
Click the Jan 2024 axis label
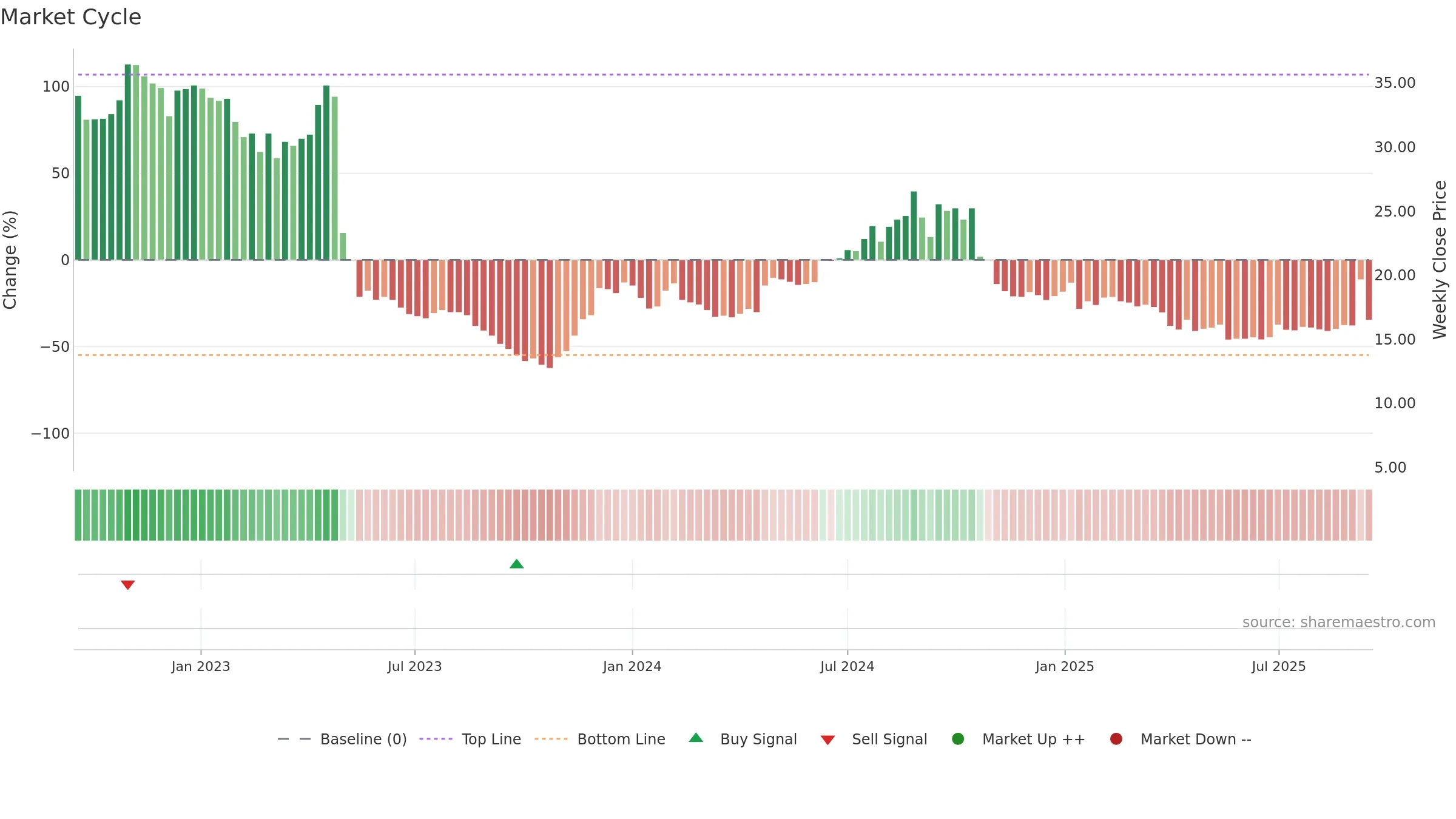pos(632,666)
